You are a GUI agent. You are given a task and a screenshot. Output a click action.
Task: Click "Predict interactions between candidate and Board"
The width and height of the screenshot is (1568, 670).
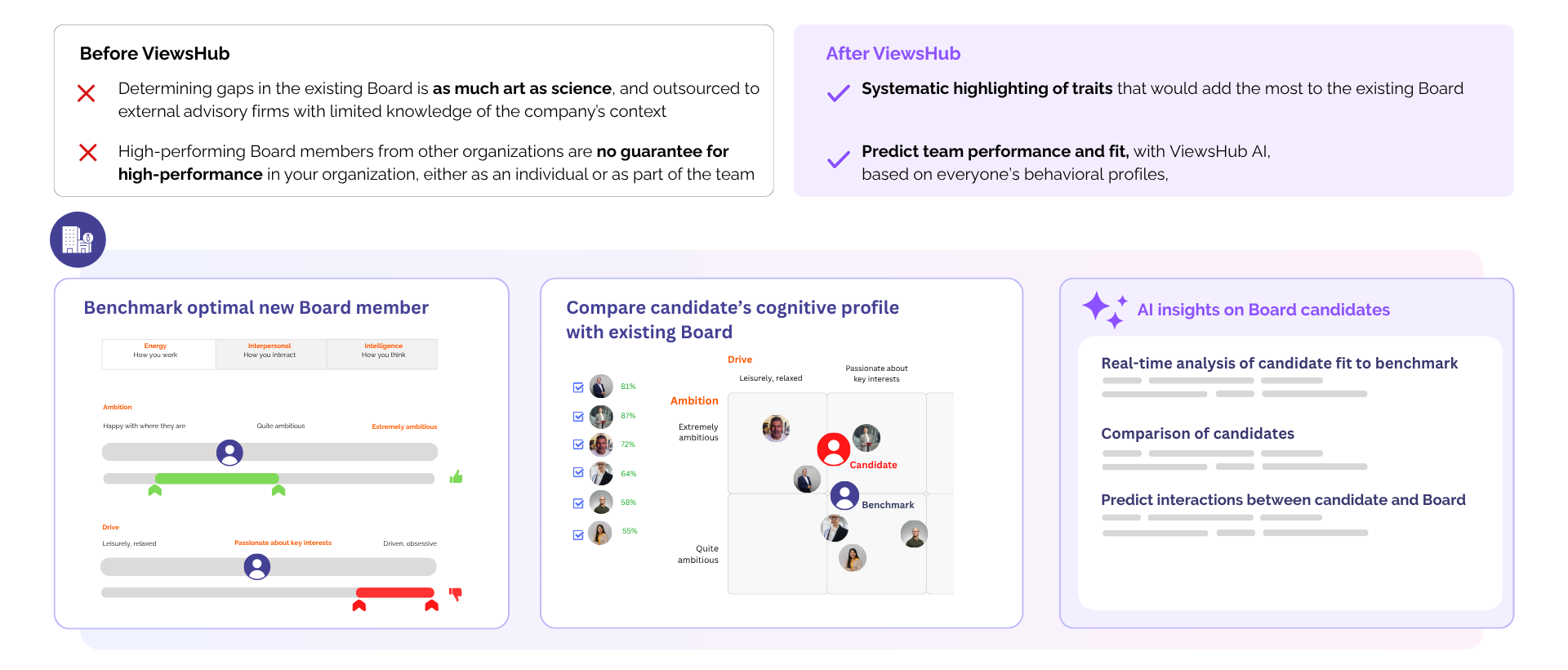point(1283,500)
